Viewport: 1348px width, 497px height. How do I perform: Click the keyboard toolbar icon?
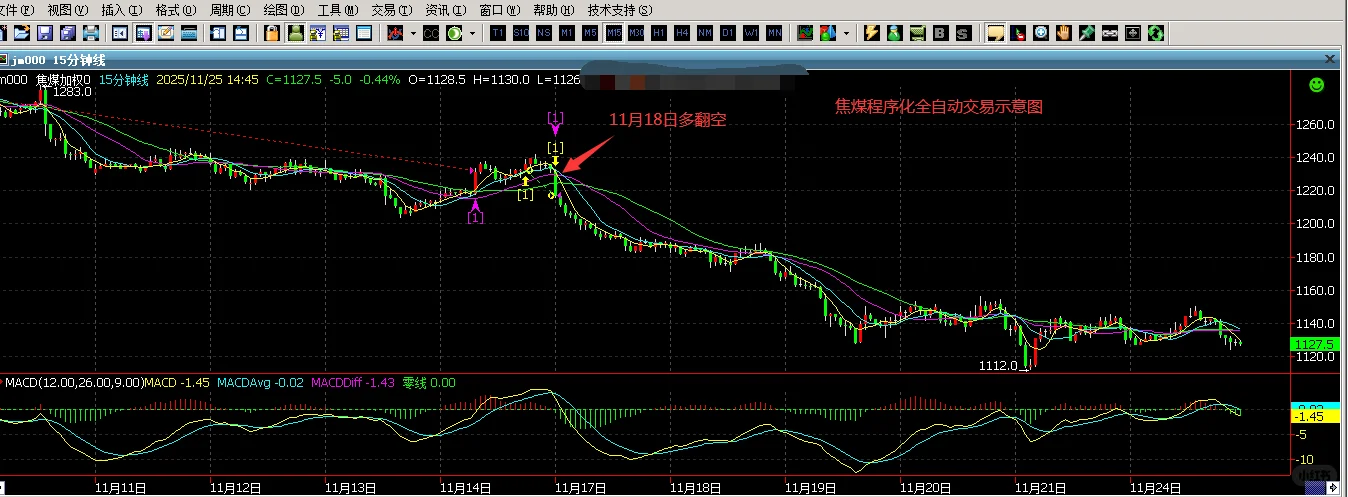[x=189, y=33]
